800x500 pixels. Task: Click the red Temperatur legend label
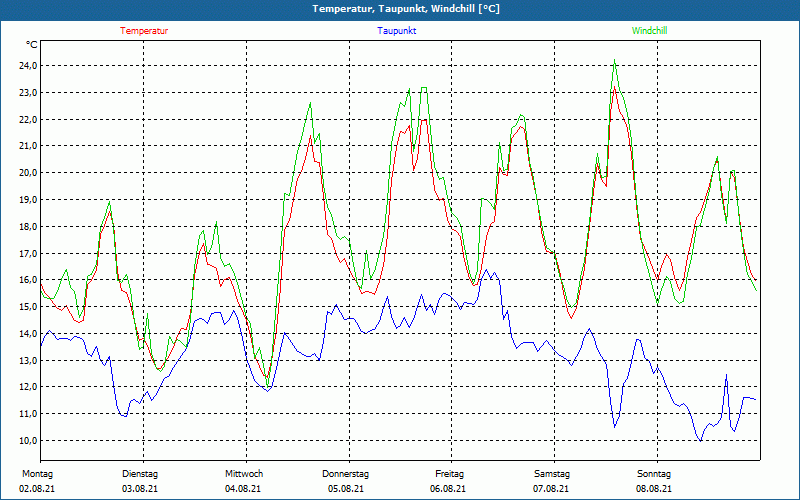click(x=144, y=31)
